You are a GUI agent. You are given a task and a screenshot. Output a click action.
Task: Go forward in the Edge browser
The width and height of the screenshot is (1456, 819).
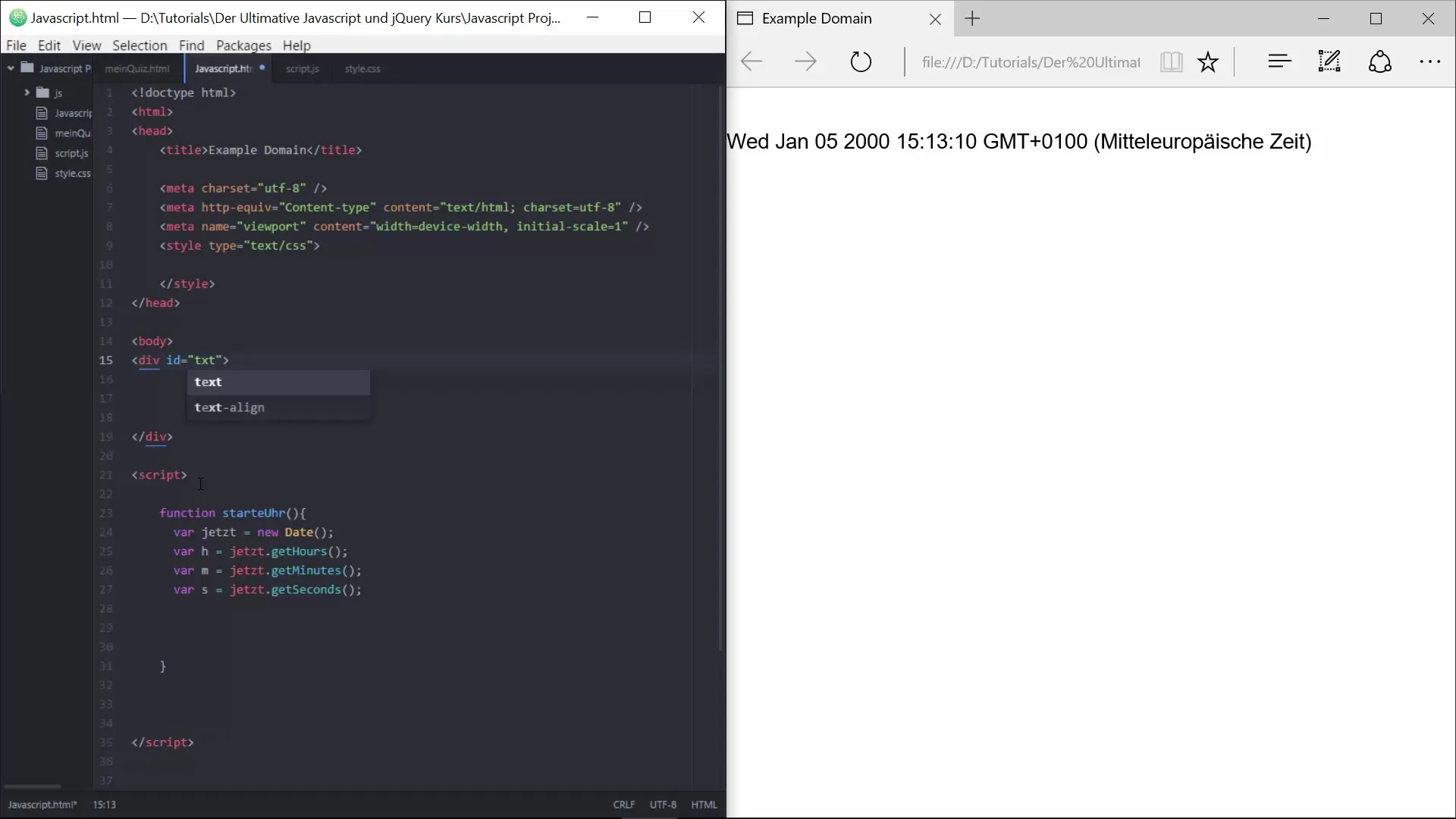[805, 62]
